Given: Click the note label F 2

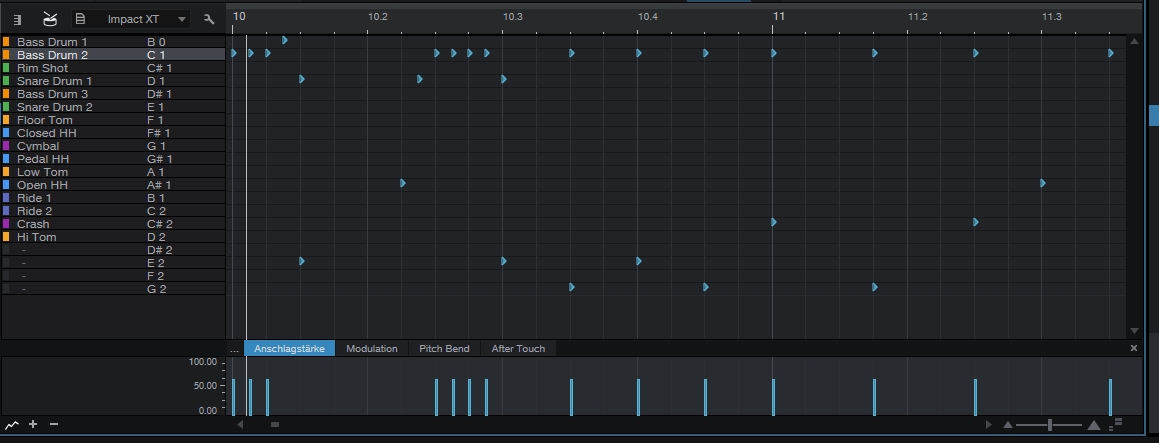Looking at the screenshot, I should [x=155, y=276].
